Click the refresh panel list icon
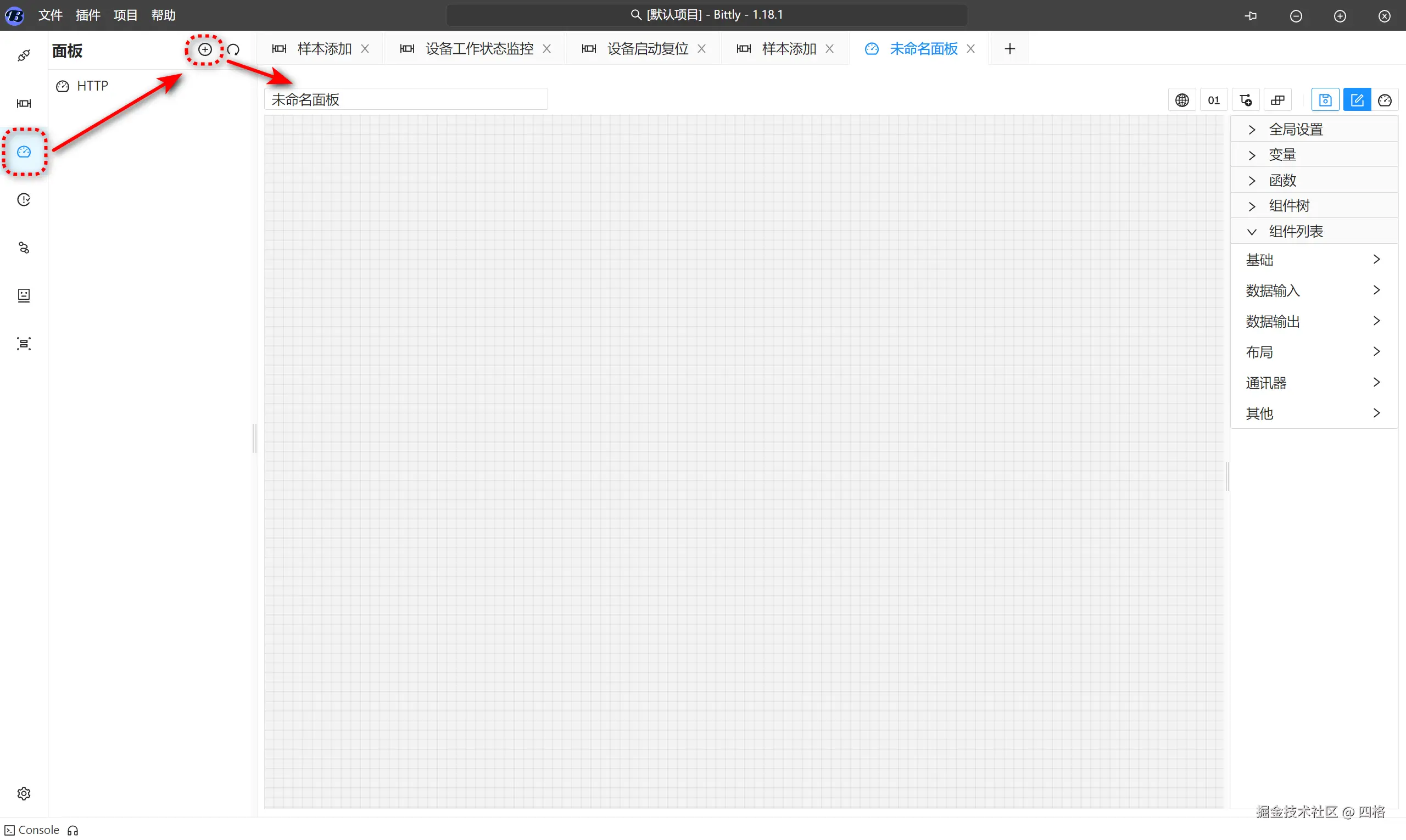This screenshot has width=1406, height=840. point(233,50)
